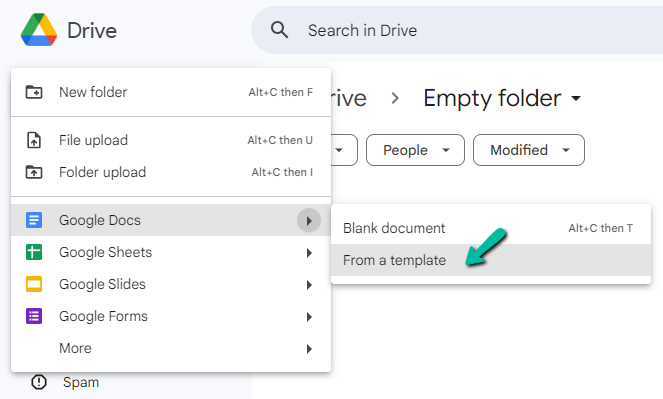663x399 pixels.
Task: Select Google Sheets menu item label
Action: 105,252
